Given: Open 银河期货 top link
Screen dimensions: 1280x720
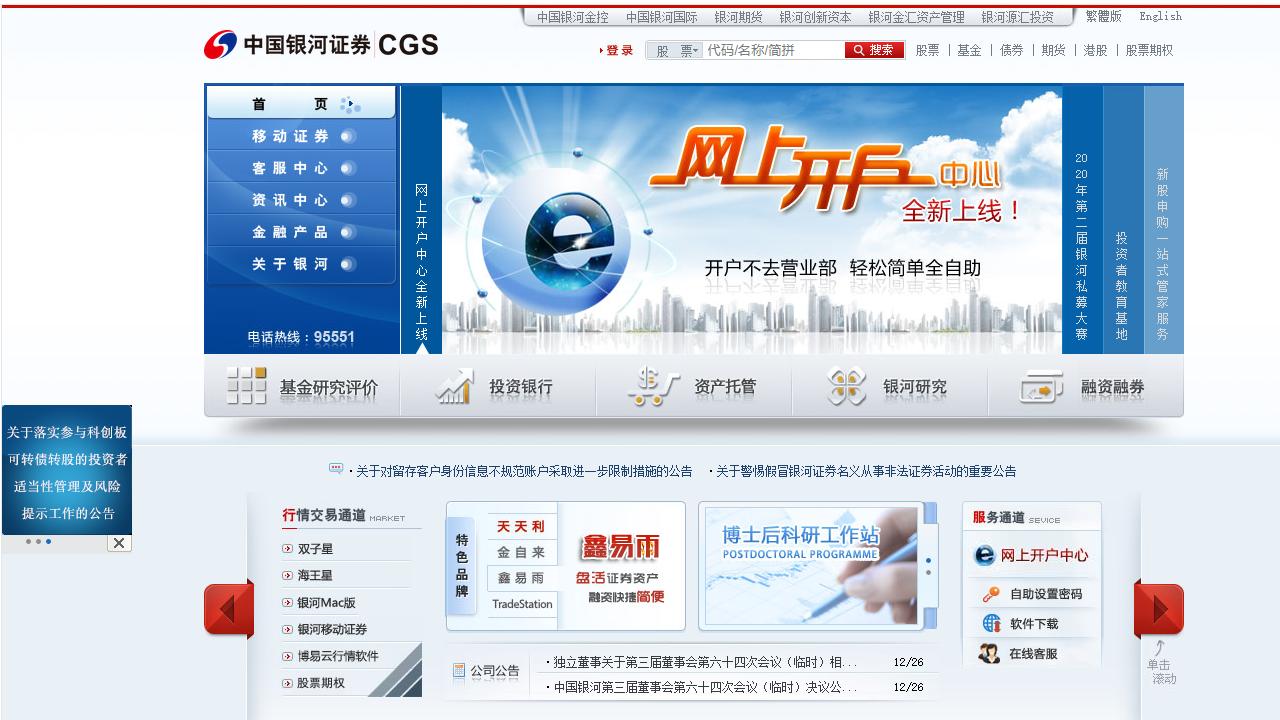Looking at the screenshot, I should pyautogui.click(x=738, y=17).
